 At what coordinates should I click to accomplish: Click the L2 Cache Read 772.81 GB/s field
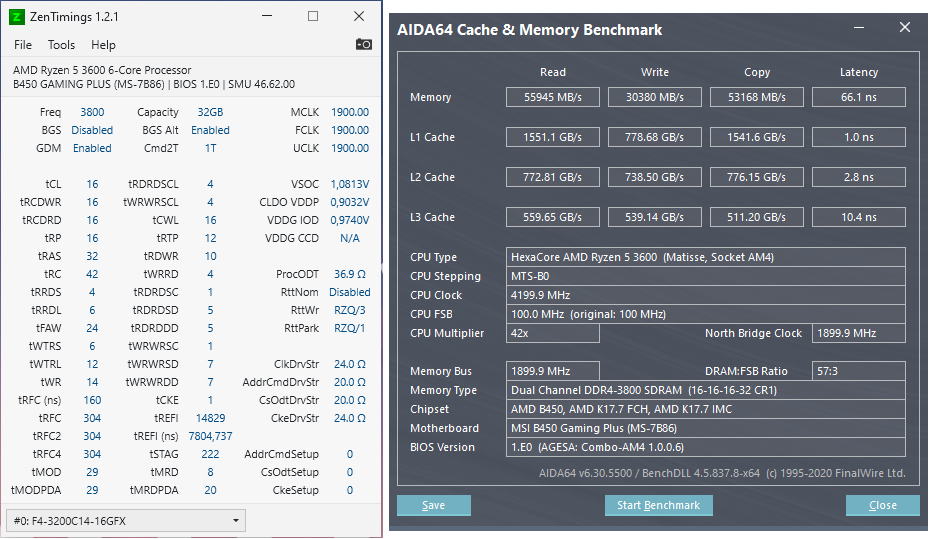(553, 177)
